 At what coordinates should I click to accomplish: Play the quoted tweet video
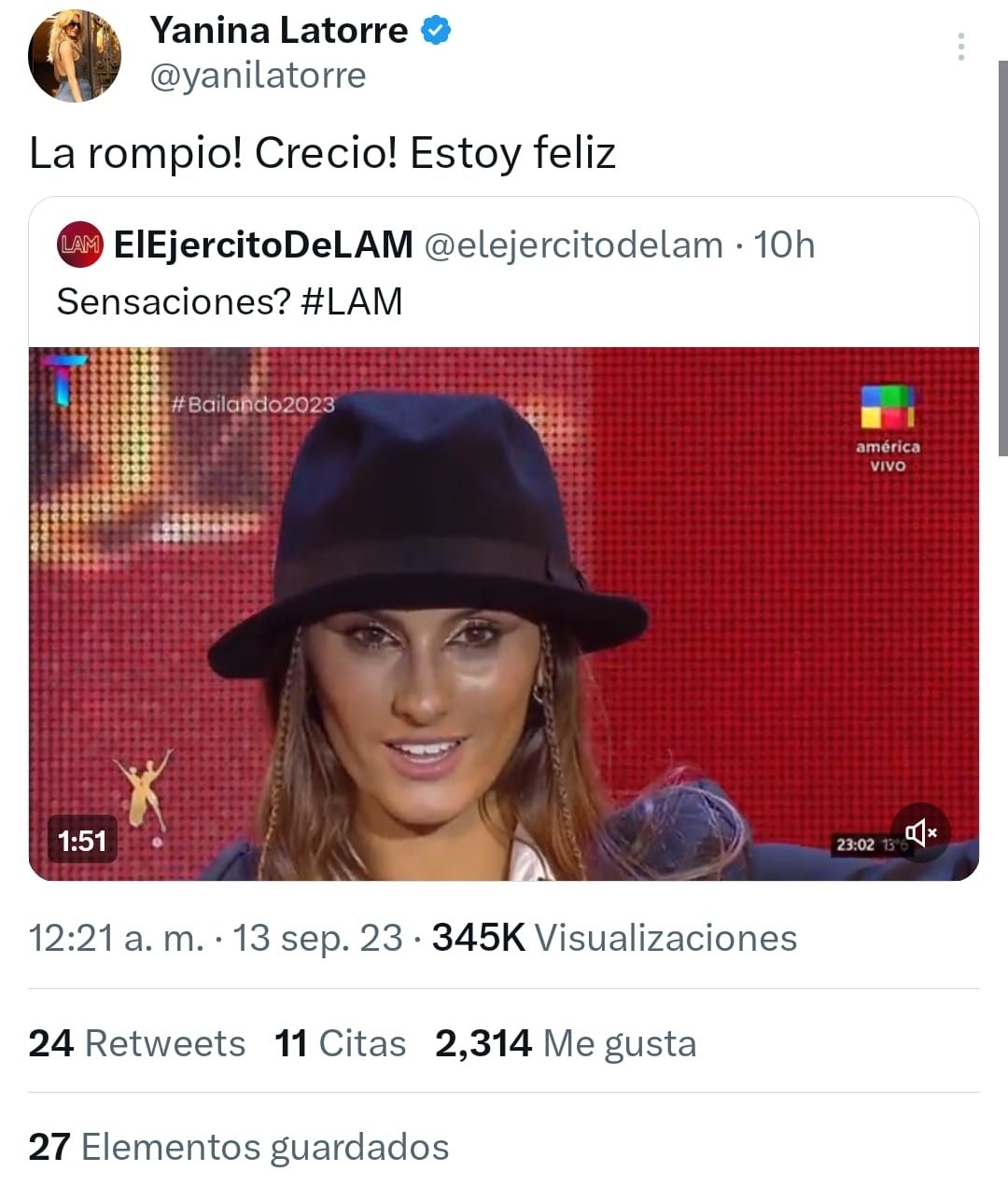(x=504, y=613)
